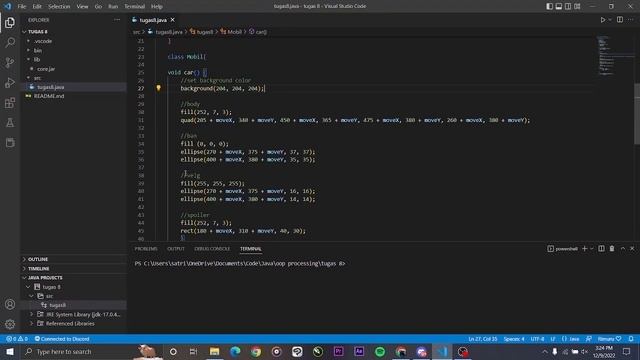Click Connected to Discord status item

[x=62, y=339]
